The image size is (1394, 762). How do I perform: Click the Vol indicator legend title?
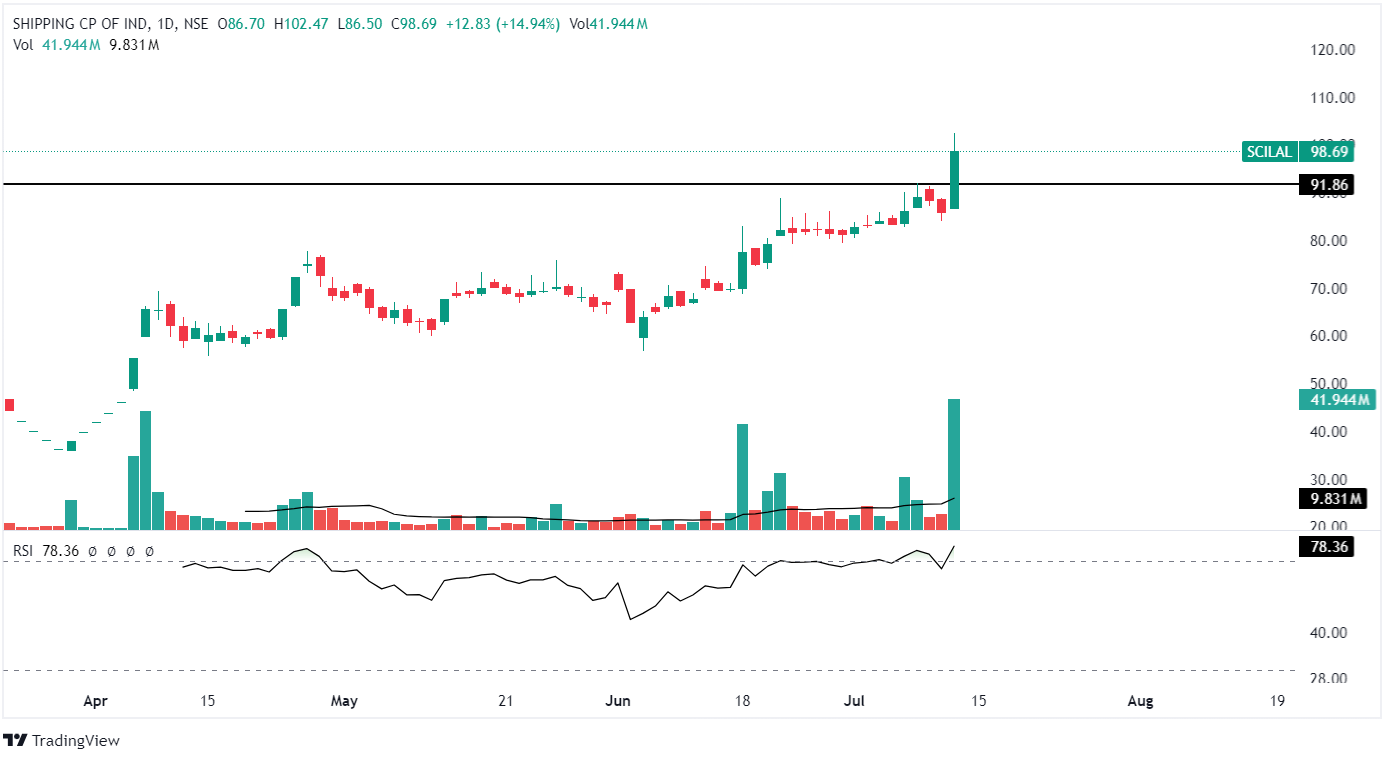[x=23, y=45]
